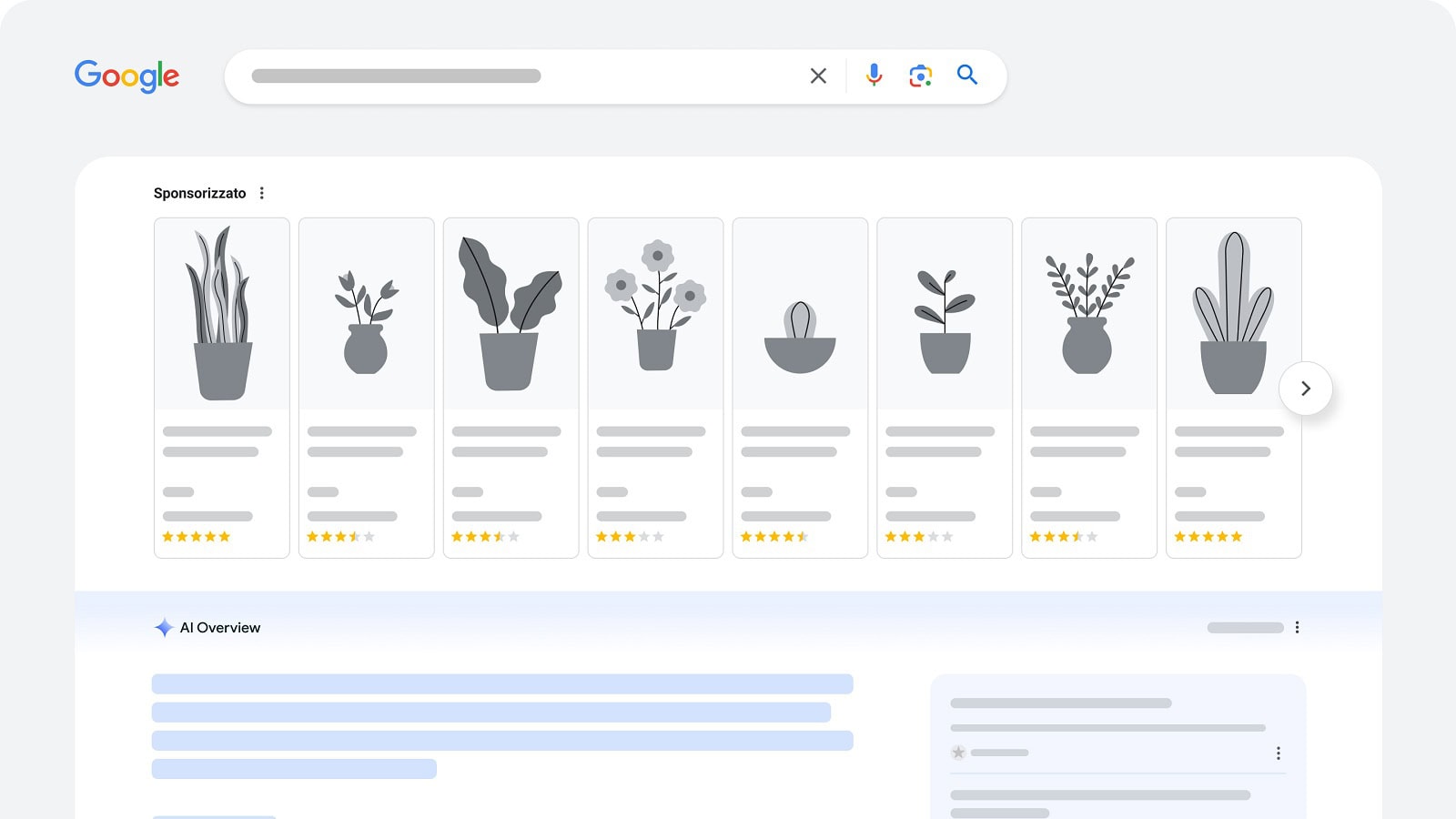Click the magnifying glass search button
The image size is (1456, 819).
point(967,76)
